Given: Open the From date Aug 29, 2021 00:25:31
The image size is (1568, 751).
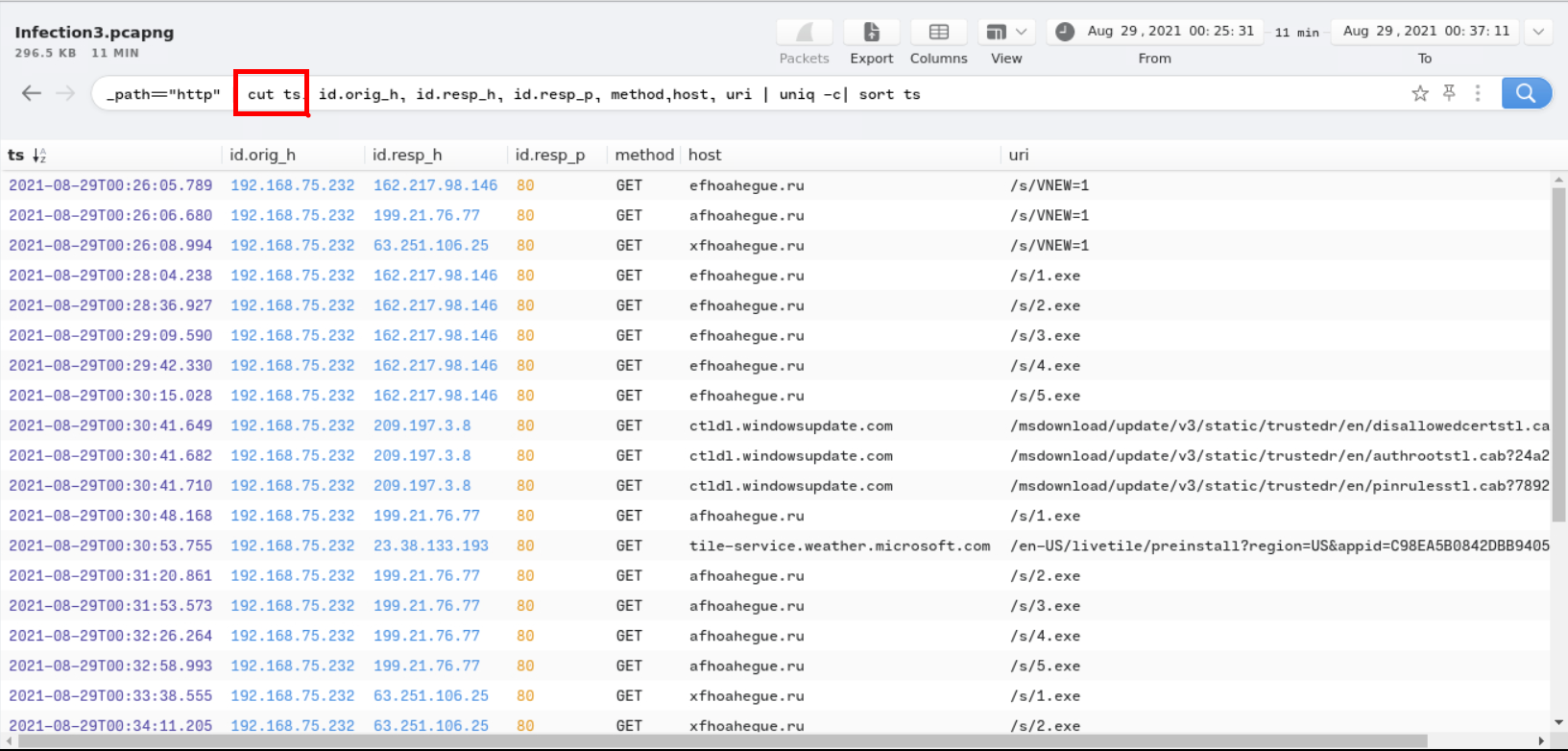Looking at the screenshot, I should (1170, 31).
